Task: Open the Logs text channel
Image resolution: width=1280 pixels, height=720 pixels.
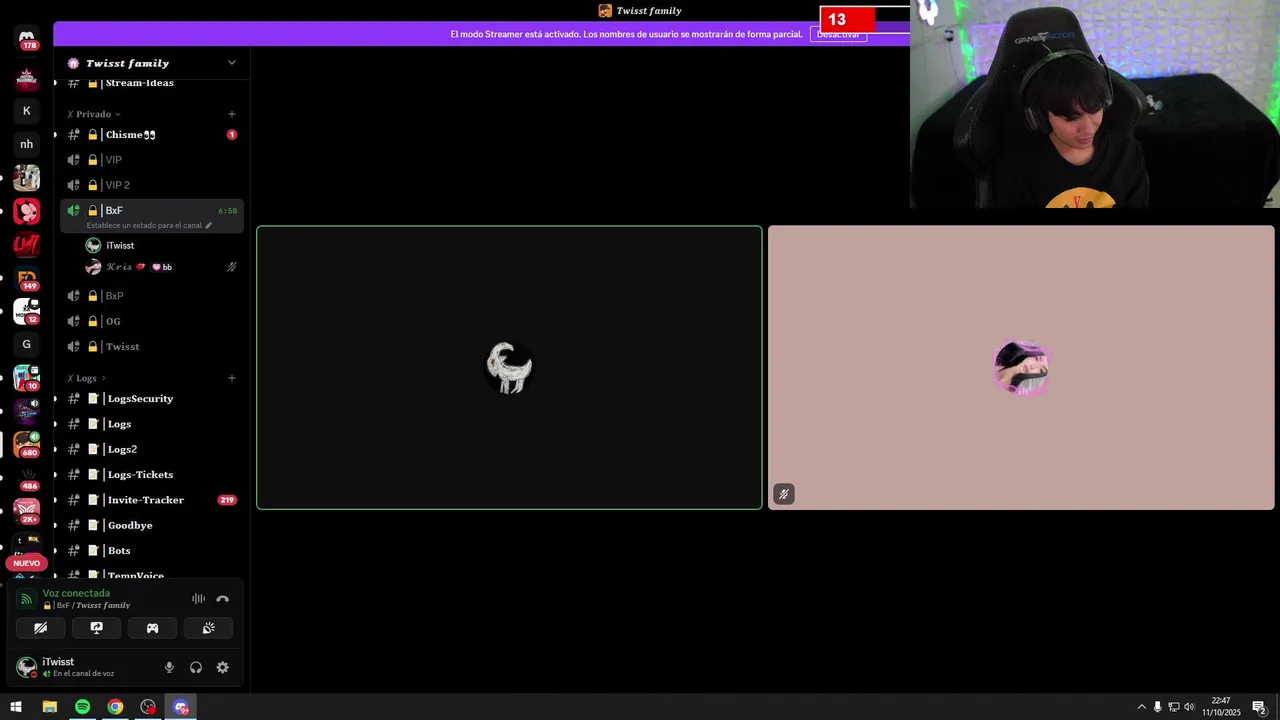Action: tap(152, 424)
